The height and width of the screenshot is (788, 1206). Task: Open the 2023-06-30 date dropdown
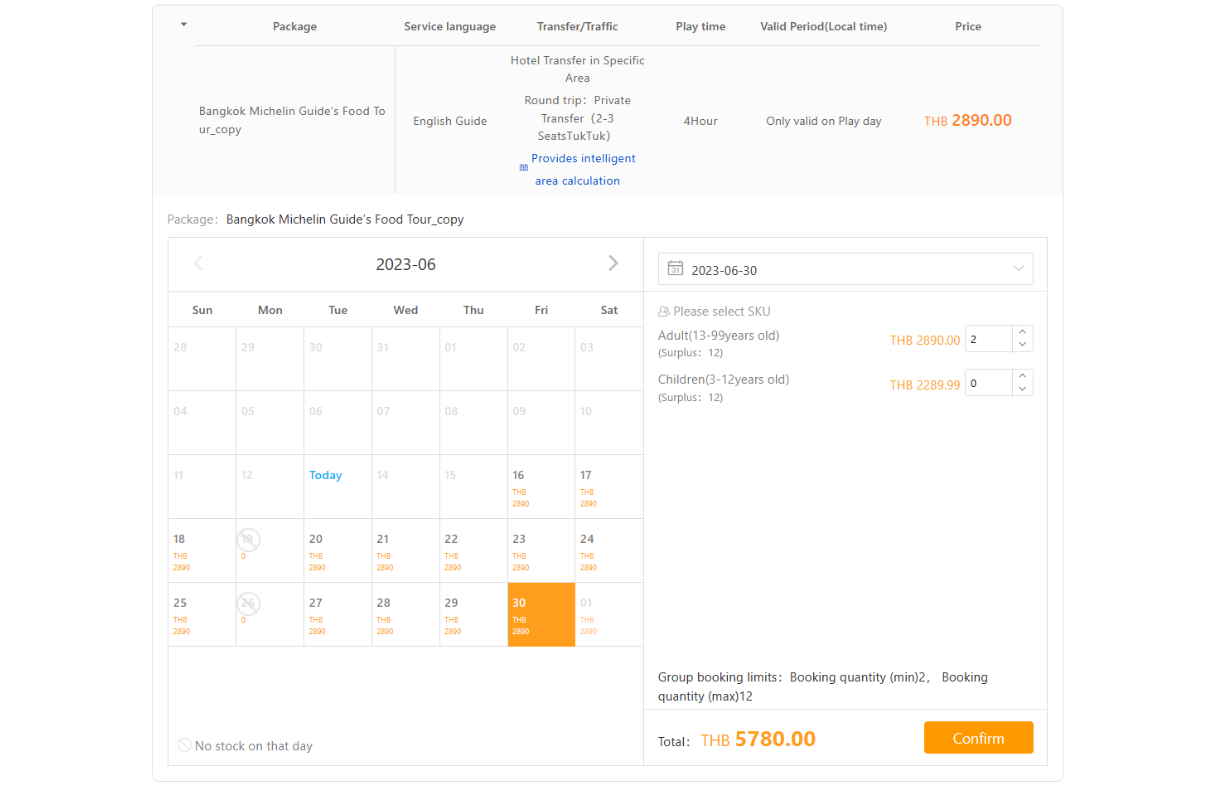(x=1018, y=269)
